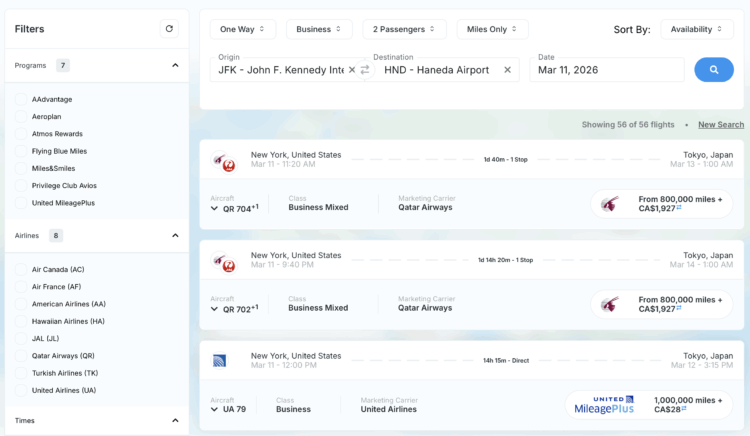Image resolution: width=750 pixels, height=436 pixels.
Task: Follow the New Search link
Action: click(721, 125)
